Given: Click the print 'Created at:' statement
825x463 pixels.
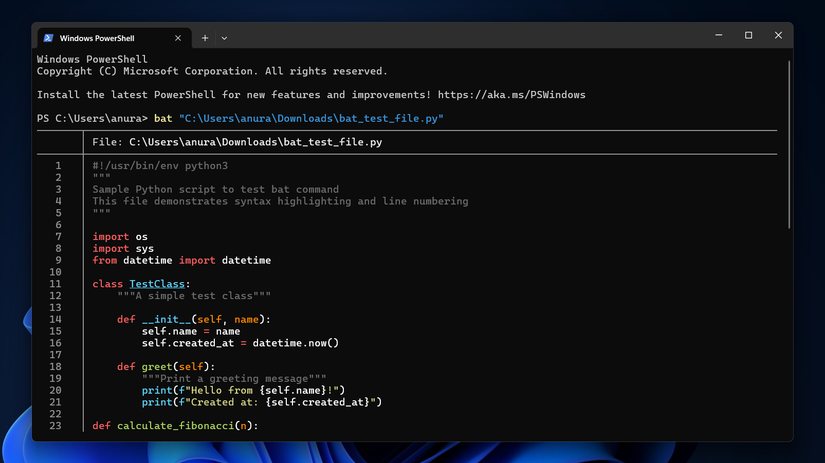Looking at the screenshot, I should (261, 402).
